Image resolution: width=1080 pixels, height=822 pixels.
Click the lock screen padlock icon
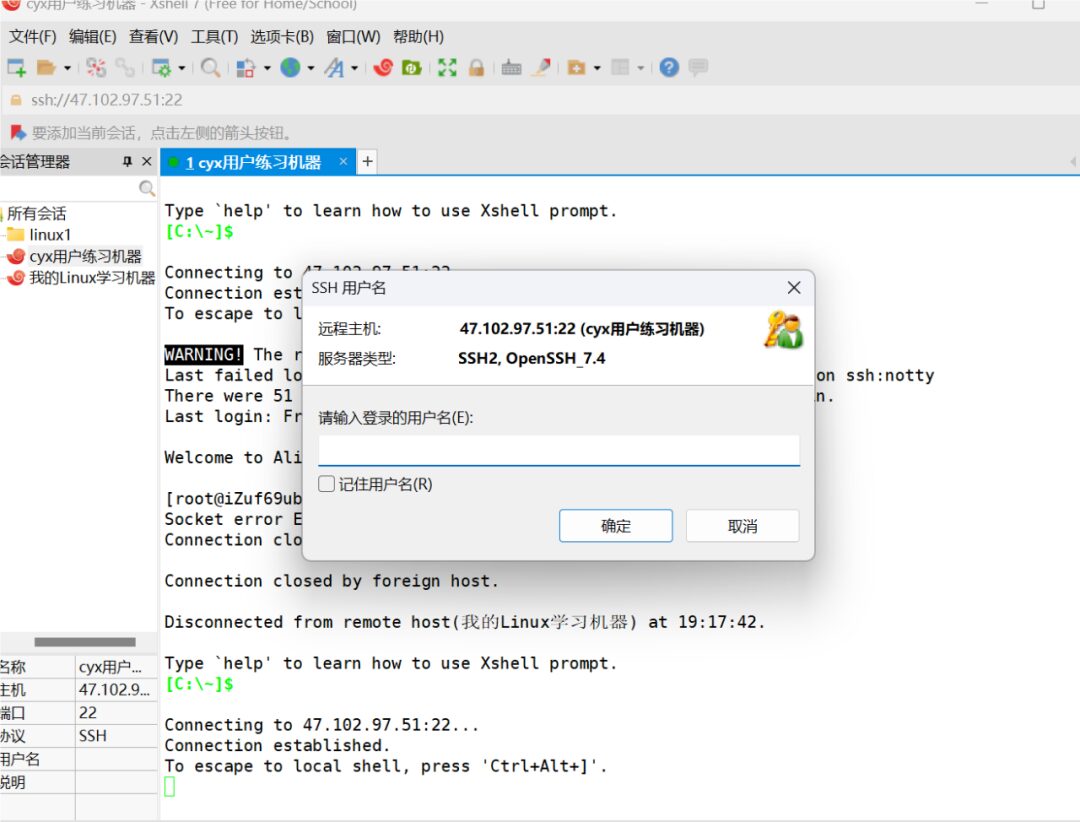pyautogui.click(x=476, y=68)
